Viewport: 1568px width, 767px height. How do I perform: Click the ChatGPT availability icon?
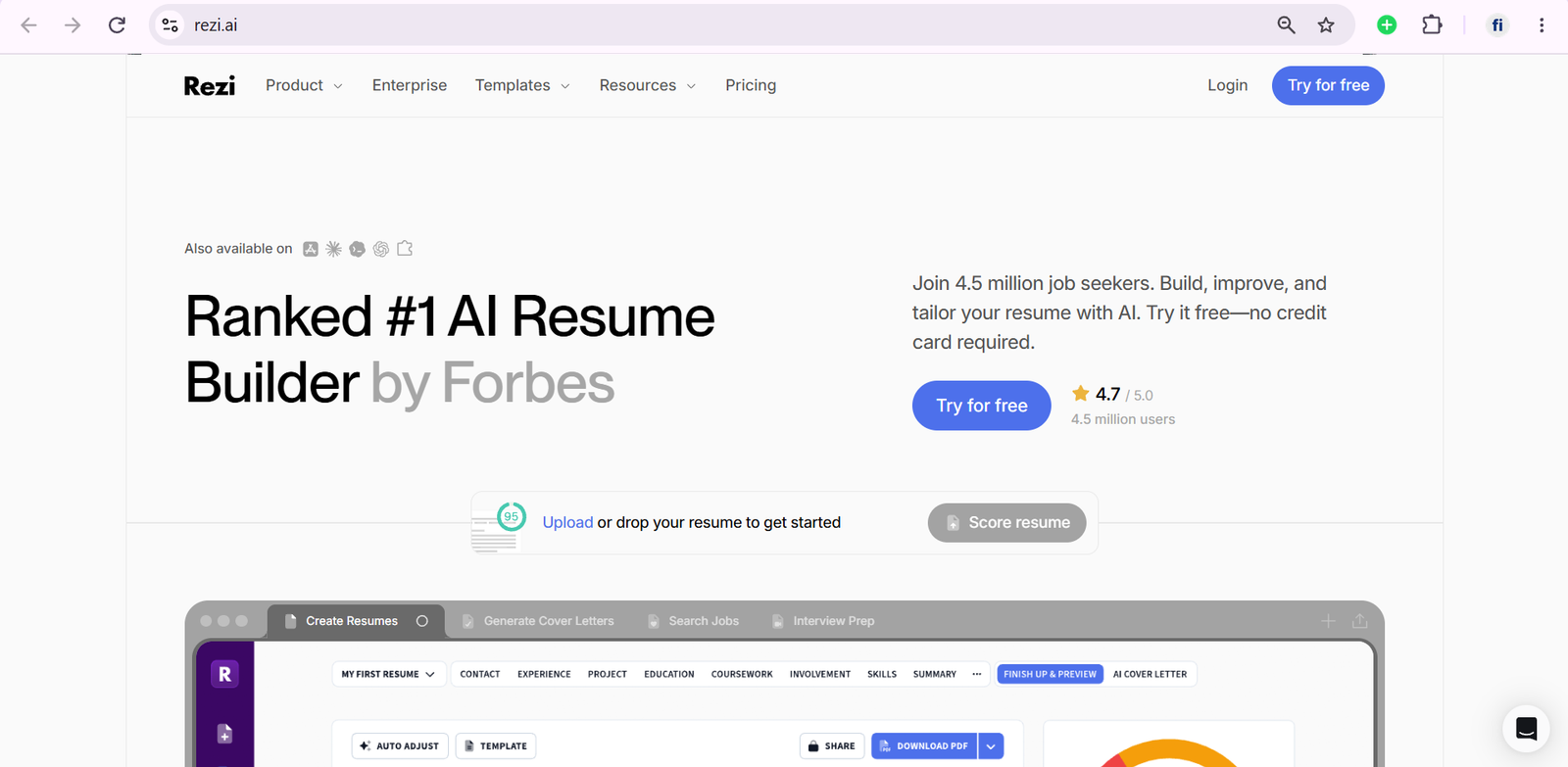381,249
